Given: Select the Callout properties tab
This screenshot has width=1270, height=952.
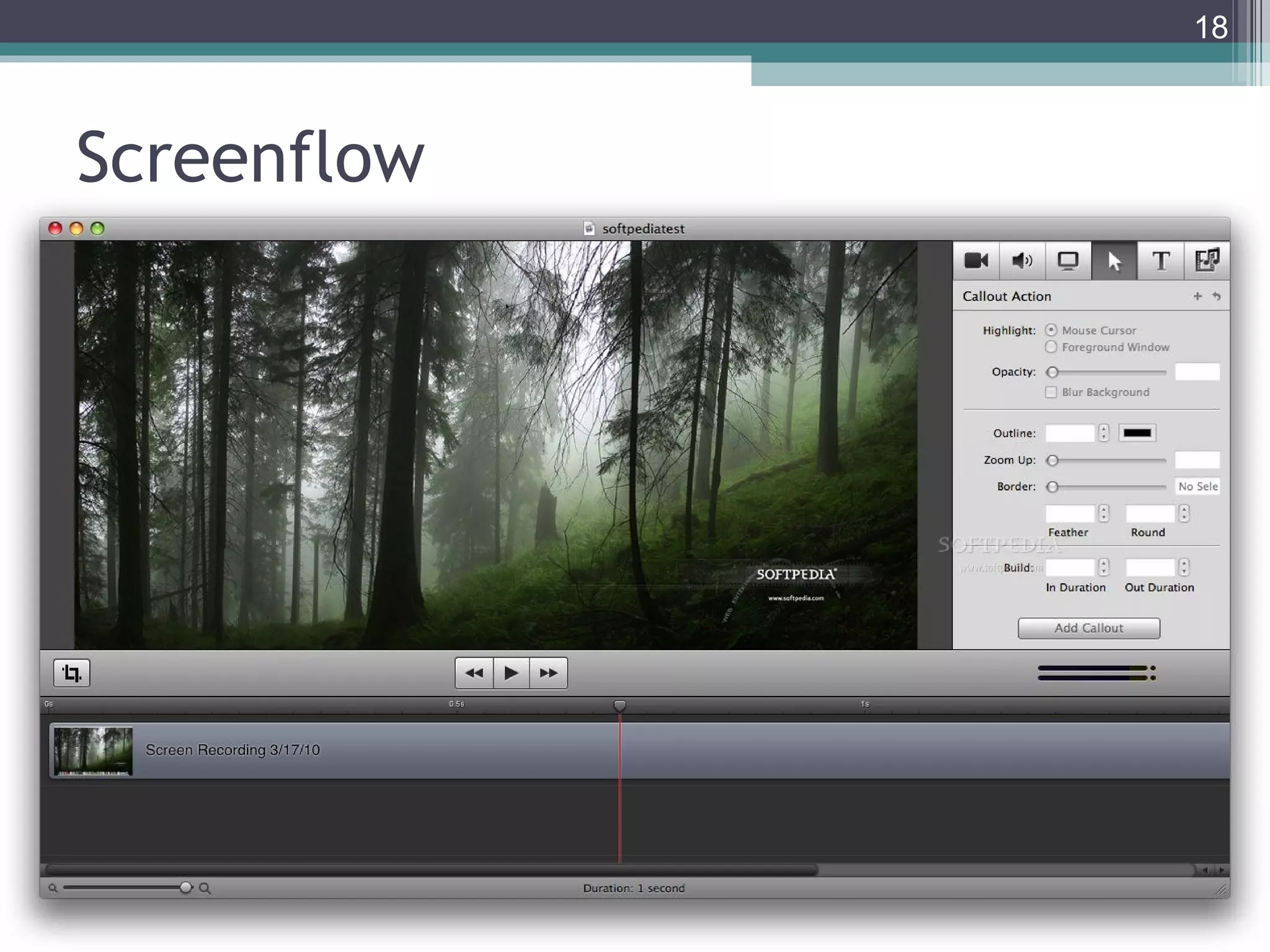Looking at the screenshot, I should pos(1114,261).
